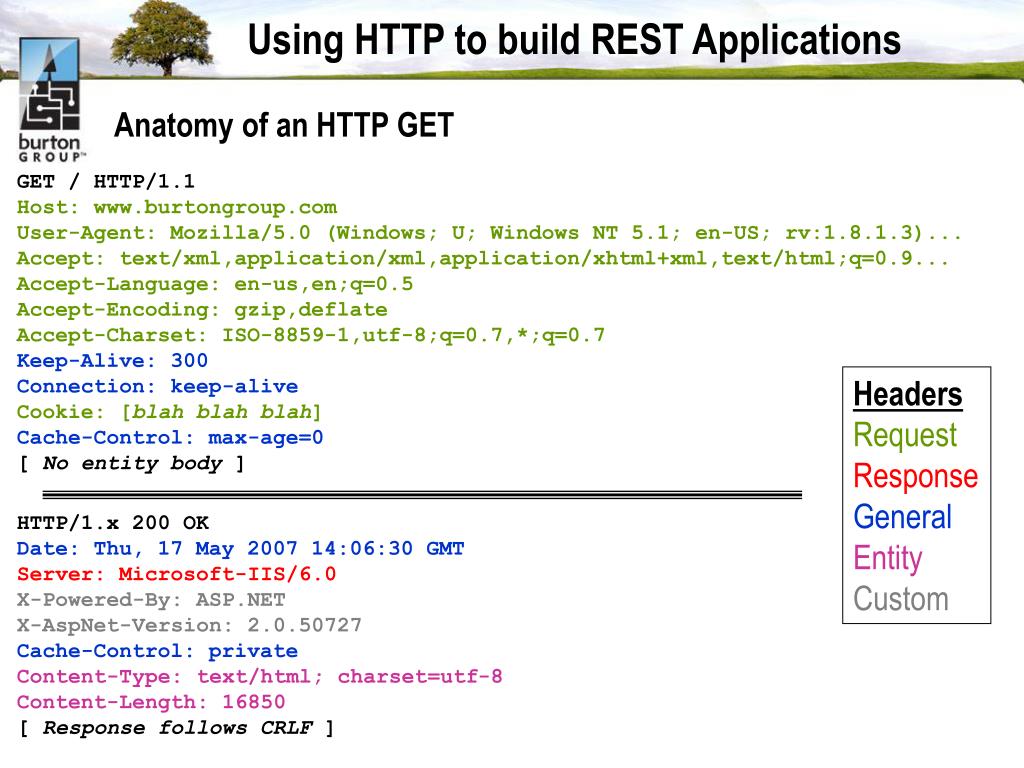1024x768 pixels.
Task: Click the 'X-Powered-By: ASP.NET' line
Action: click(x=151, y=600)
